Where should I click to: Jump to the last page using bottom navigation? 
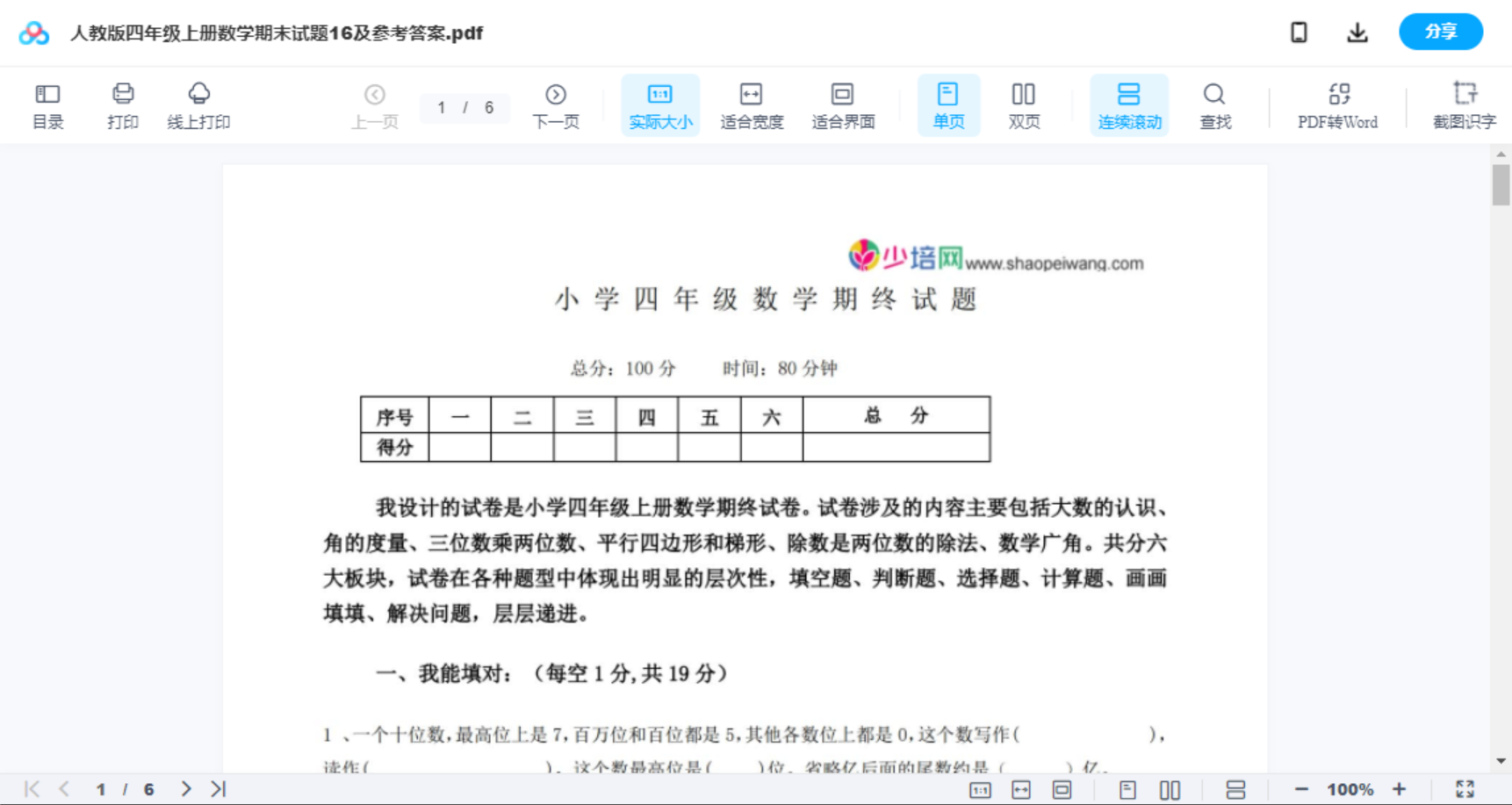216,788
